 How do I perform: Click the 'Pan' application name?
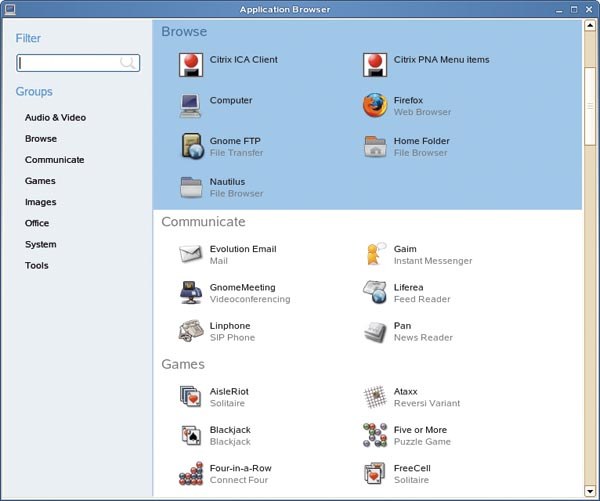coord(403,326)
